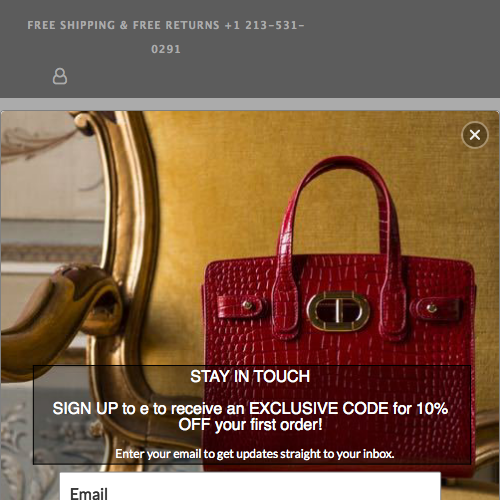
Task: Click the gold oval clasp on the handbag
Action: (x=338, y=311)
